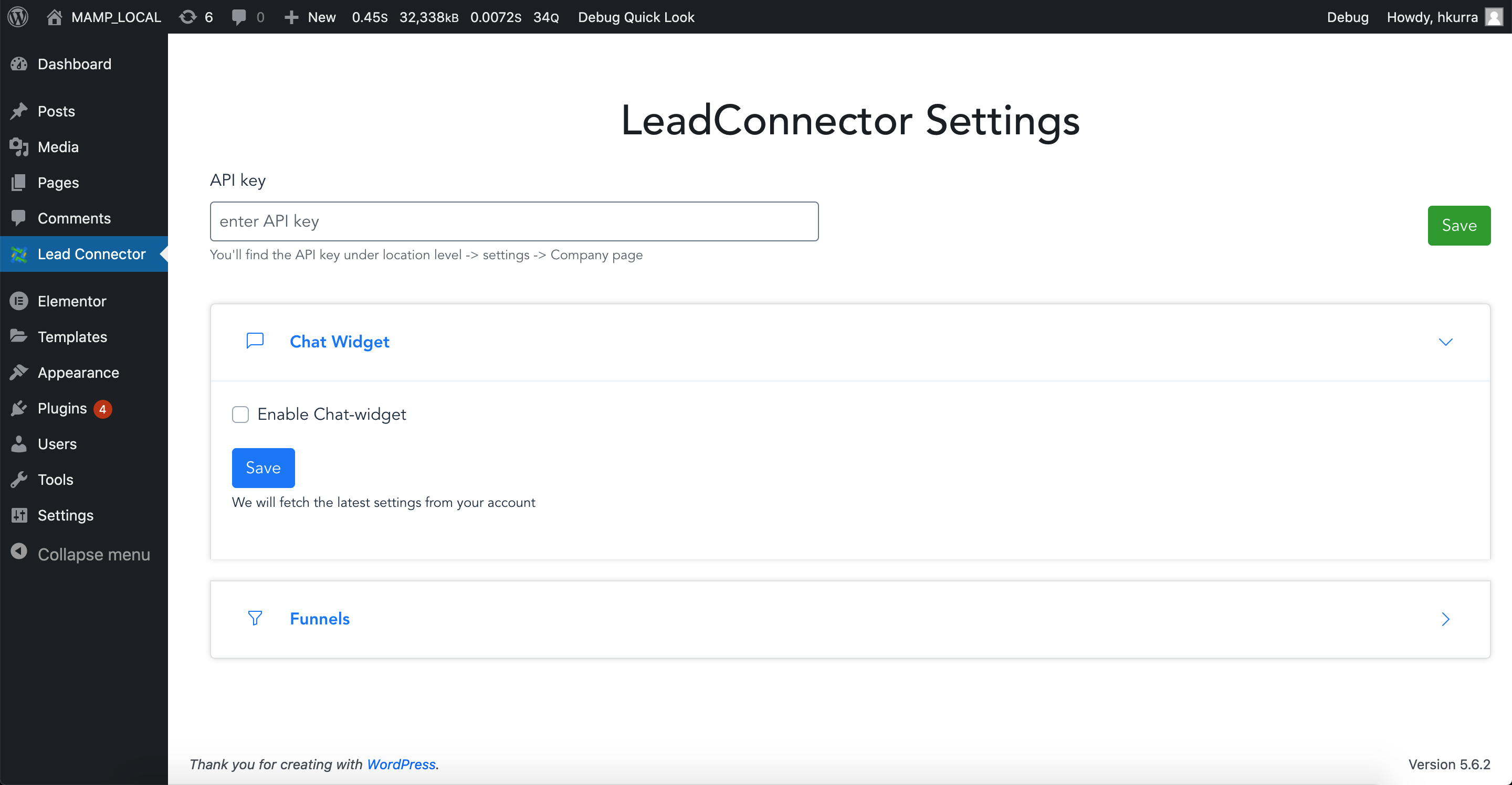This screenshot has width=1512, height=785.
Task: Open the WordPress logo menu
Action: click(x=18, y=17)
